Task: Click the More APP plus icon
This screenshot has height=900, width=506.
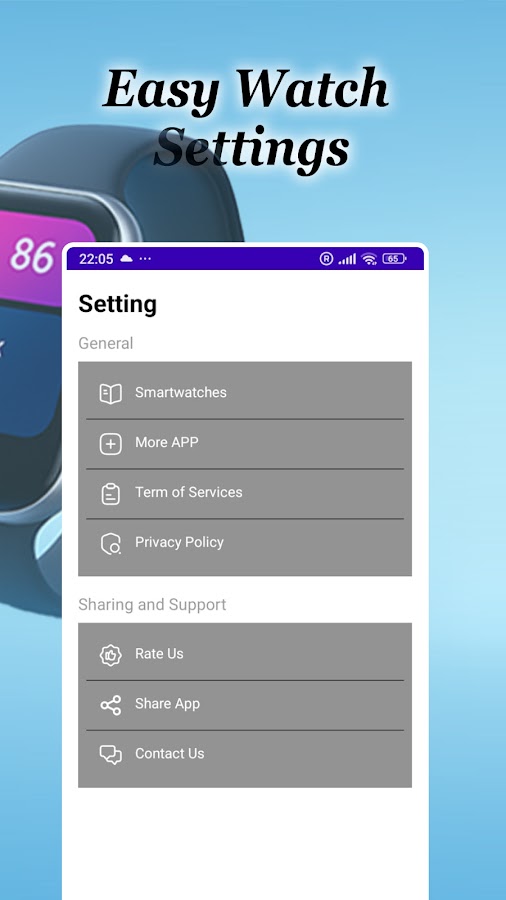Action: coord(110,444)
